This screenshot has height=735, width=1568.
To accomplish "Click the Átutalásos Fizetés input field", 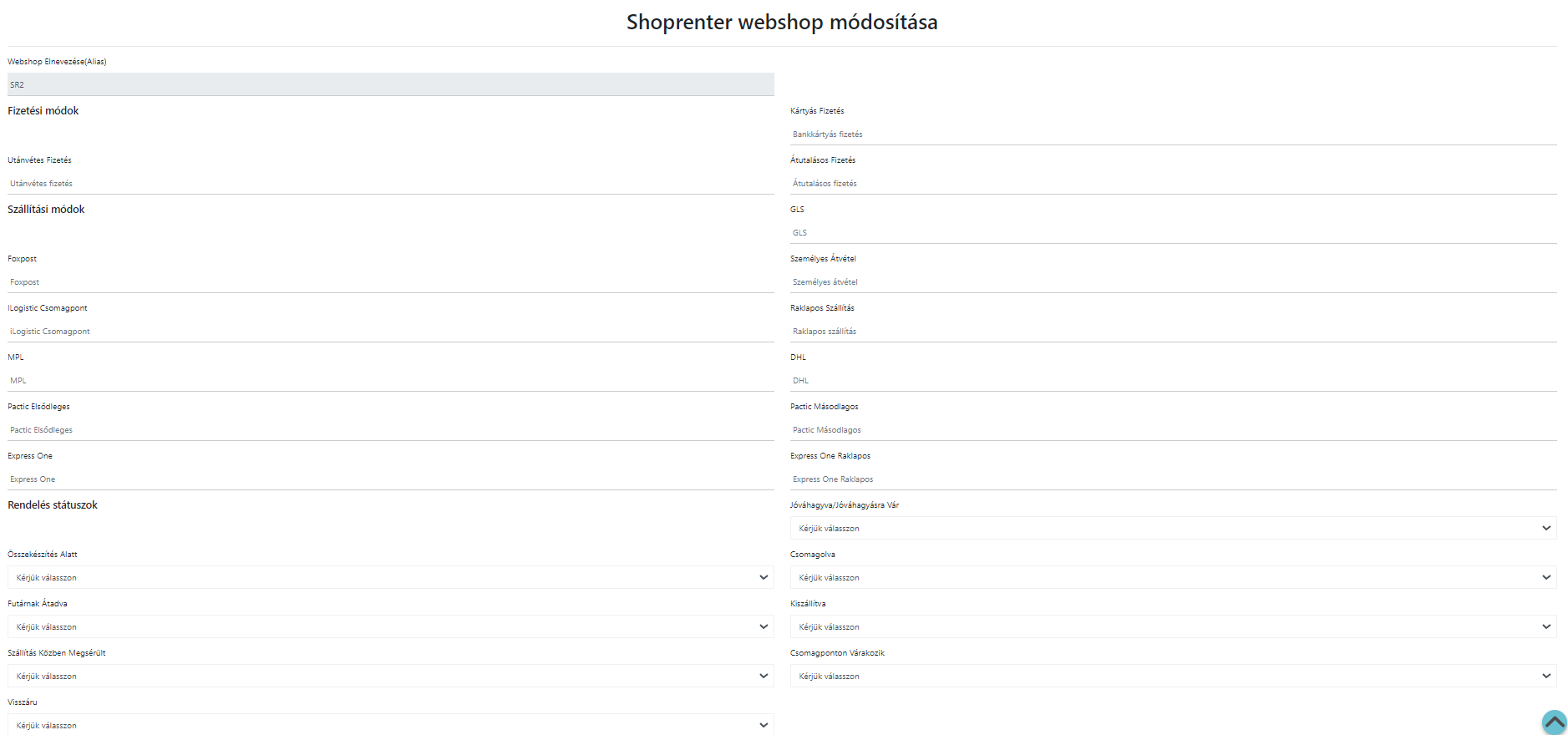I will coord(1174,183).
